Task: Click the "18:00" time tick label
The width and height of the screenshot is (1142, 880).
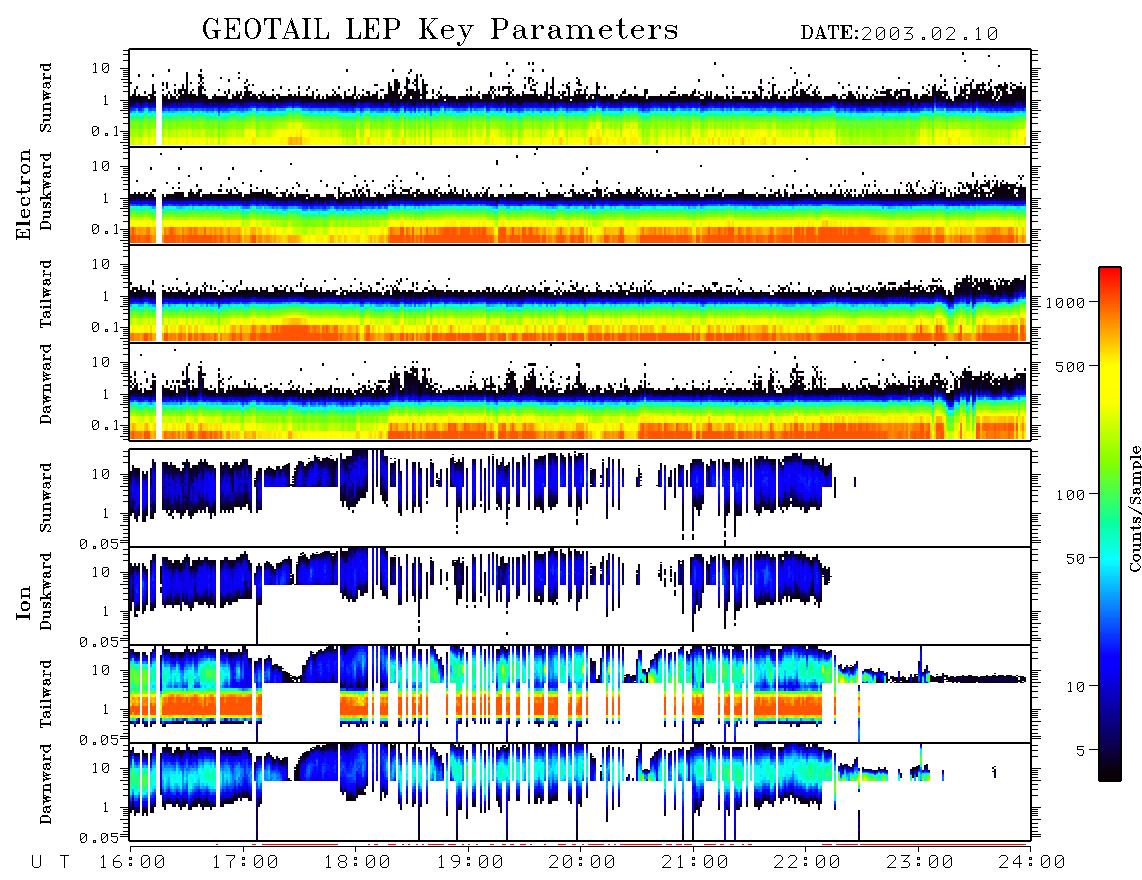Action: coord(358,863)
